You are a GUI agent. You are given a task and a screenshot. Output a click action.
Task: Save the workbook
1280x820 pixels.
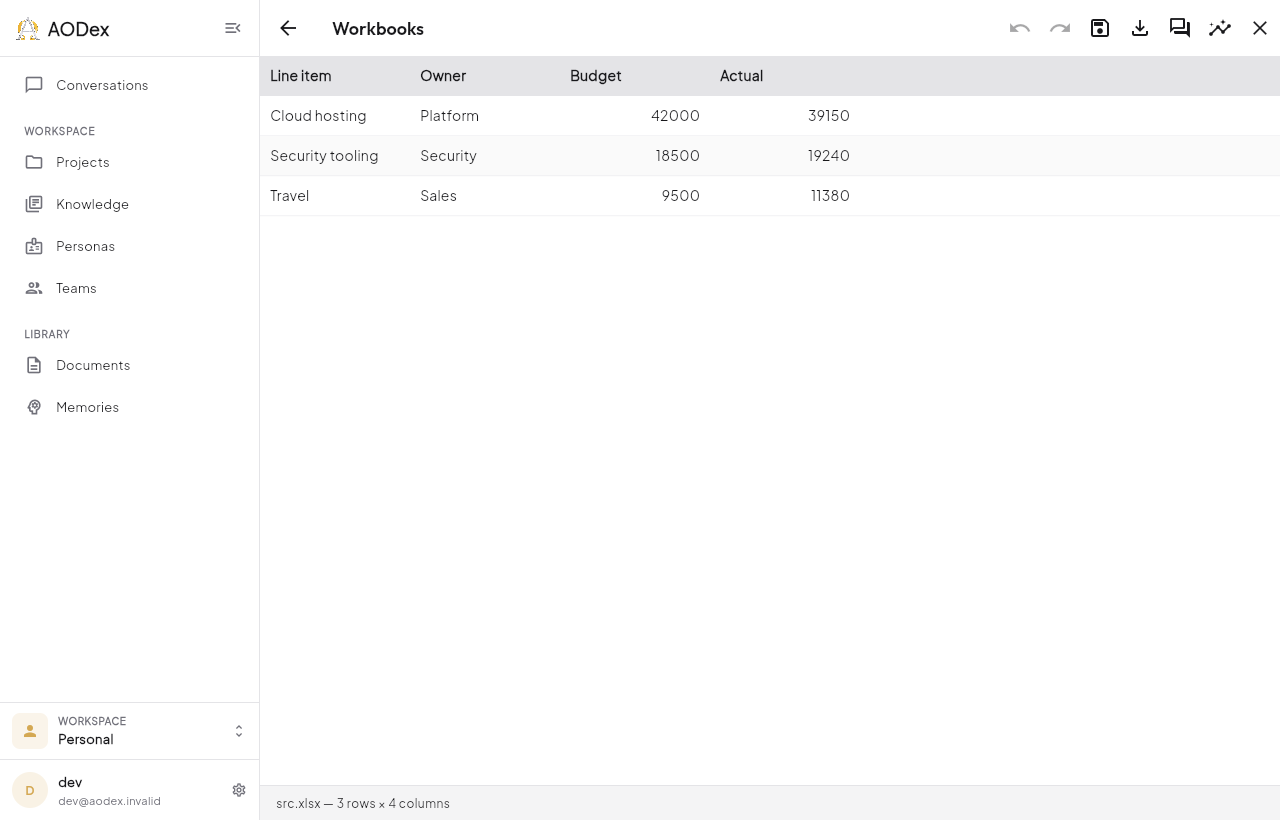point(1100,28)
